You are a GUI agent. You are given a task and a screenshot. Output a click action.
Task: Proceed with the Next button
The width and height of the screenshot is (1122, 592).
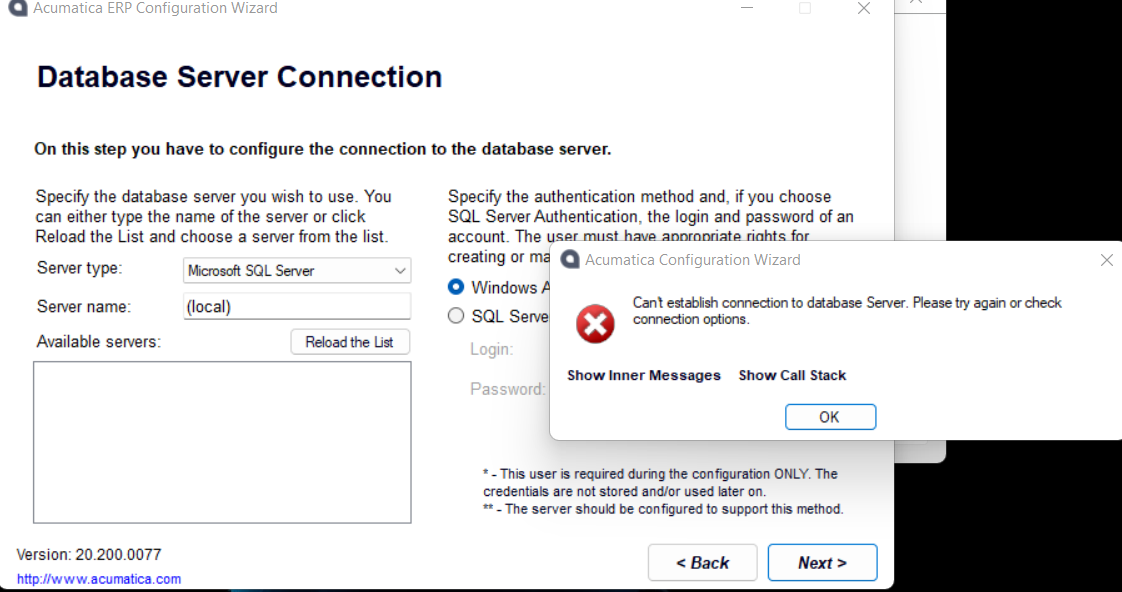(x=822, y=563)
